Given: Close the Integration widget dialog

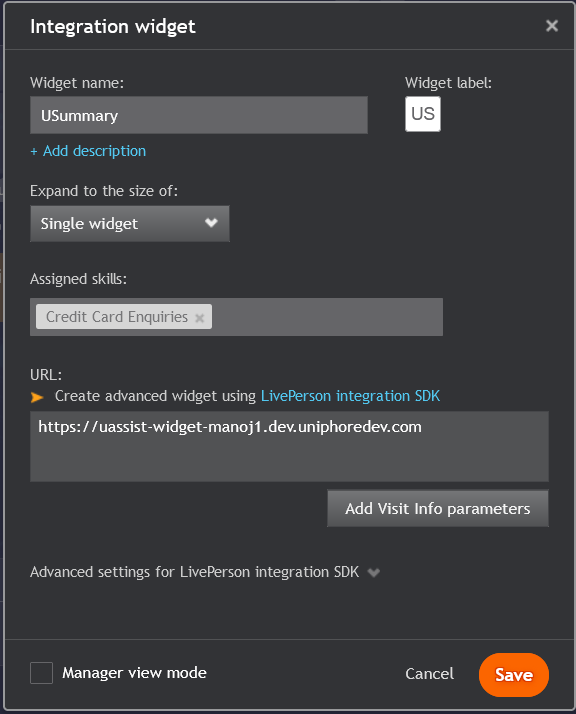Looking at the screenshot, I should pyautogui.click(x=551, y=26).
